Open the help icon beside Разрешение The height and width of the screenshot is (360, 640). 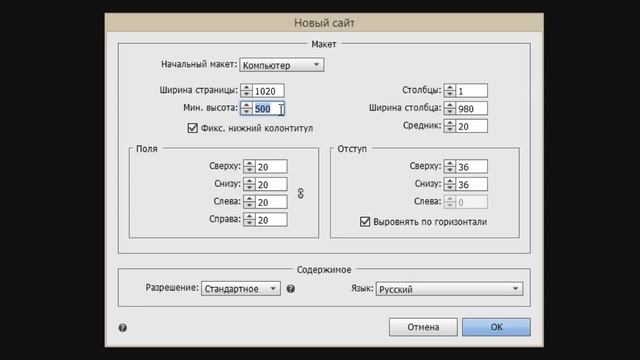291,289
